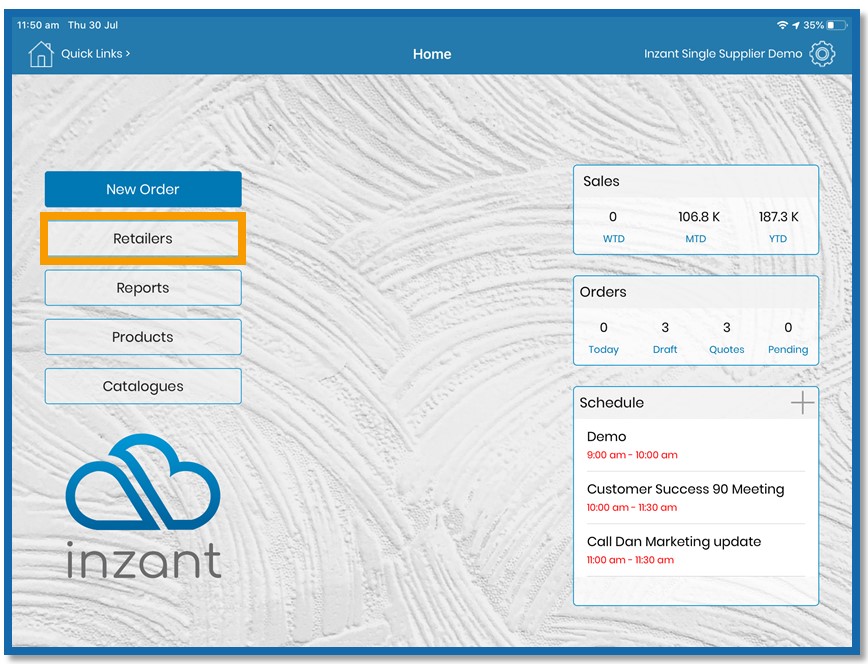Tap the 9:00 am - 10:00 am time
868x664 pixels.
[x=632, y=455]
